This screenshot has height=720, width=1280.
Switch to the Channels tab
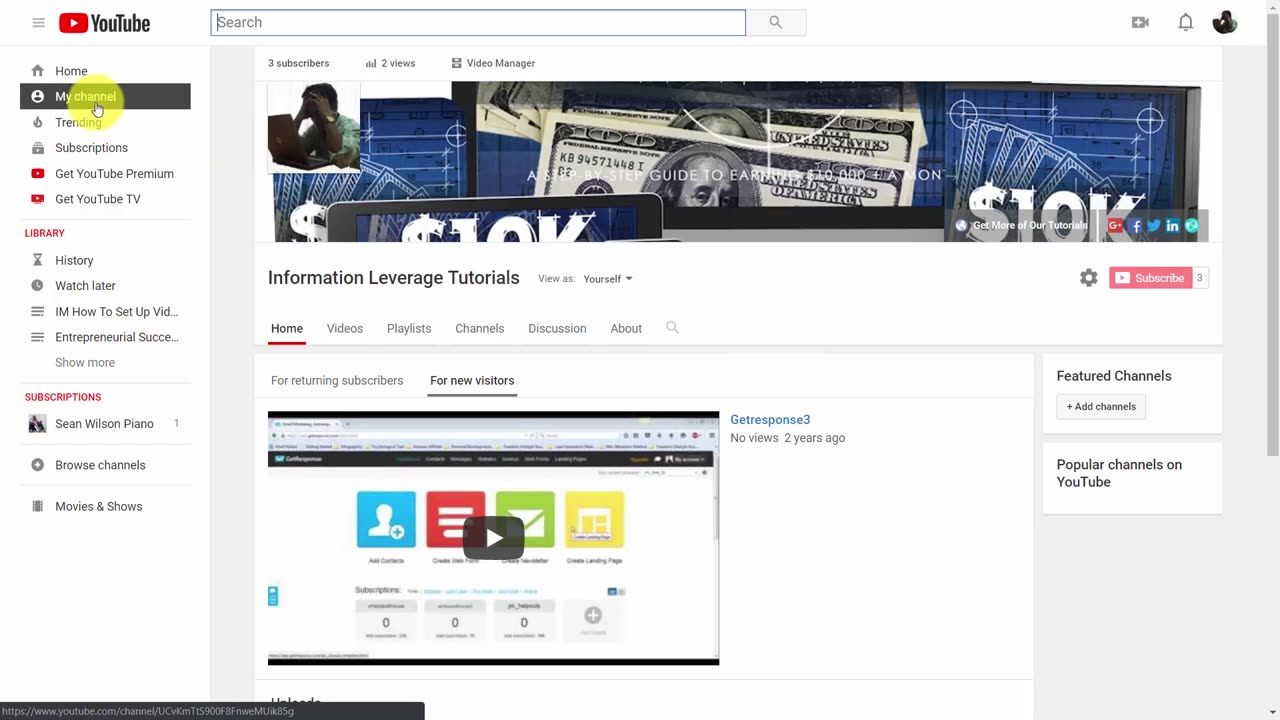click(480, 328)
